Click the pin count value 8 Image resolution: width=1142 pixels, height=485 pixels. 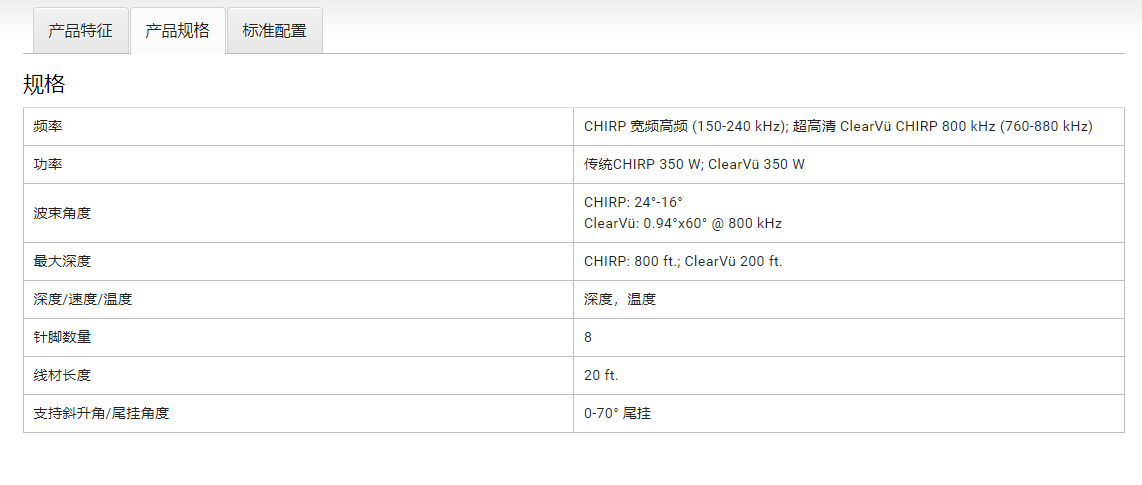(x=588, y=338)
